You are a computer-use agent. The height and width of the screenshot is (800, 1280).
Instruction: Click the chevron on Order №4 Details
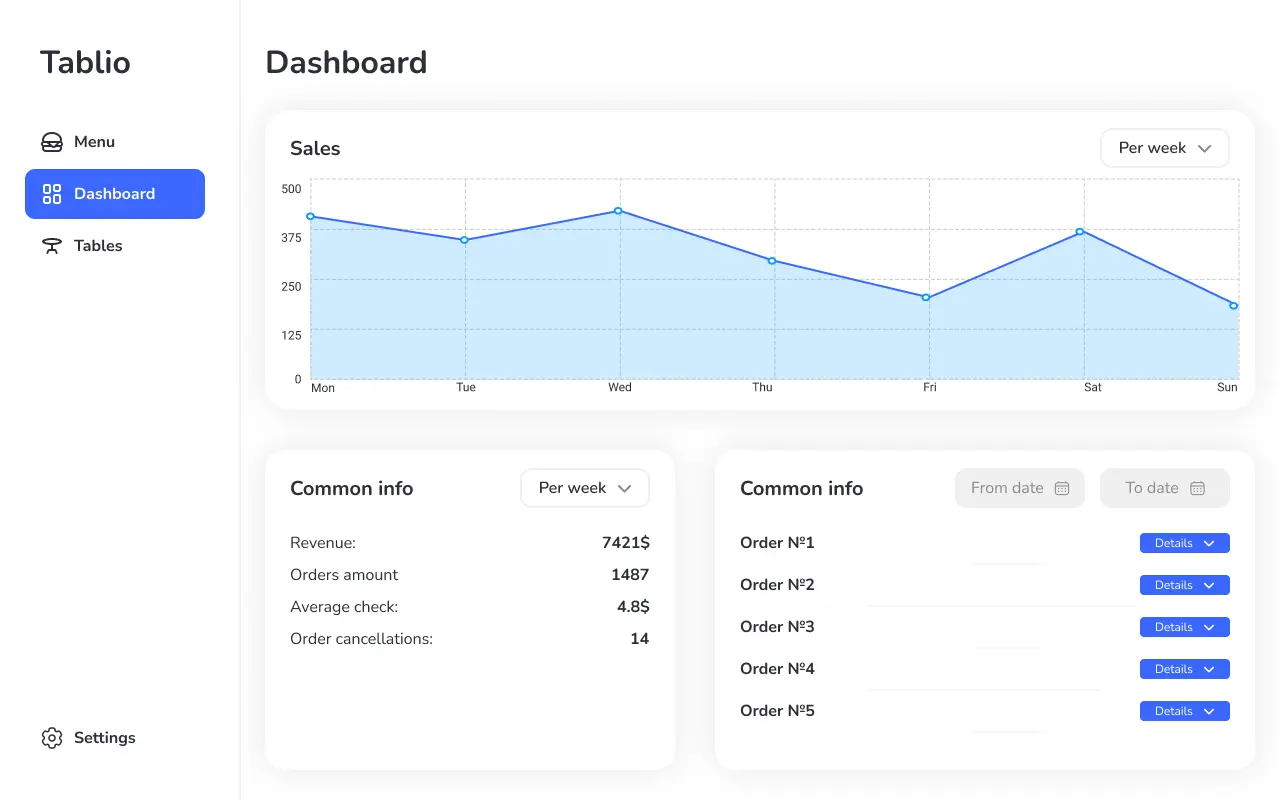tap(1209, 669)
